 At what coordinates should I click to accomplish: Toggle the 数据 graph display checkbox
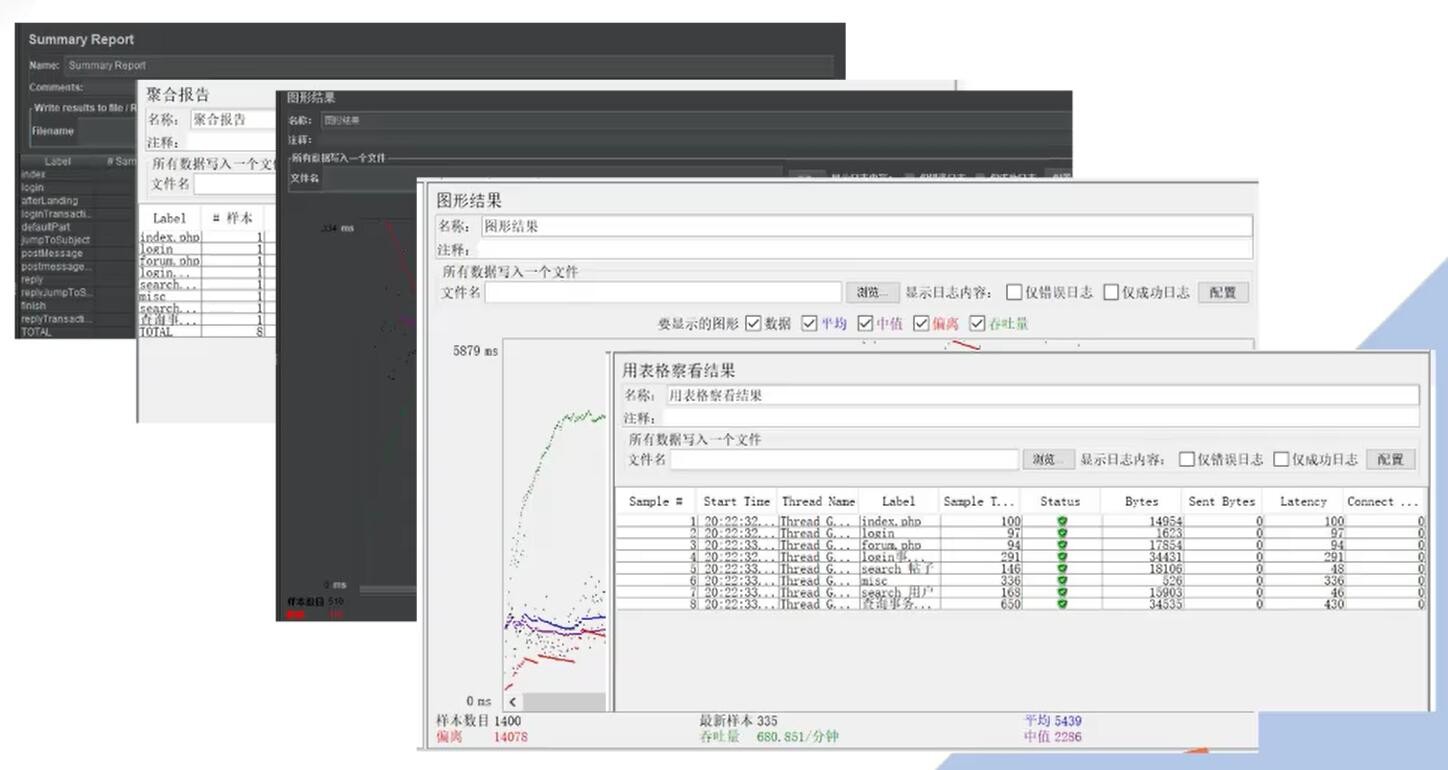pos(753,323)
